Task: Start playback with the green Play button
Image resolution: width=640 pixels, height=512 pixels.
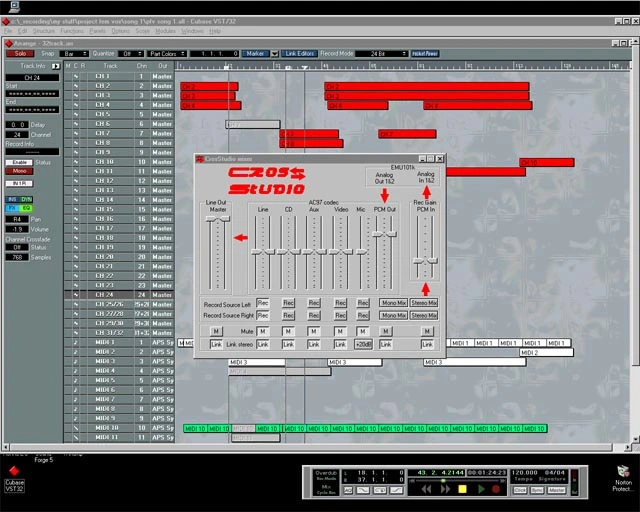Action: click(481, 489)
